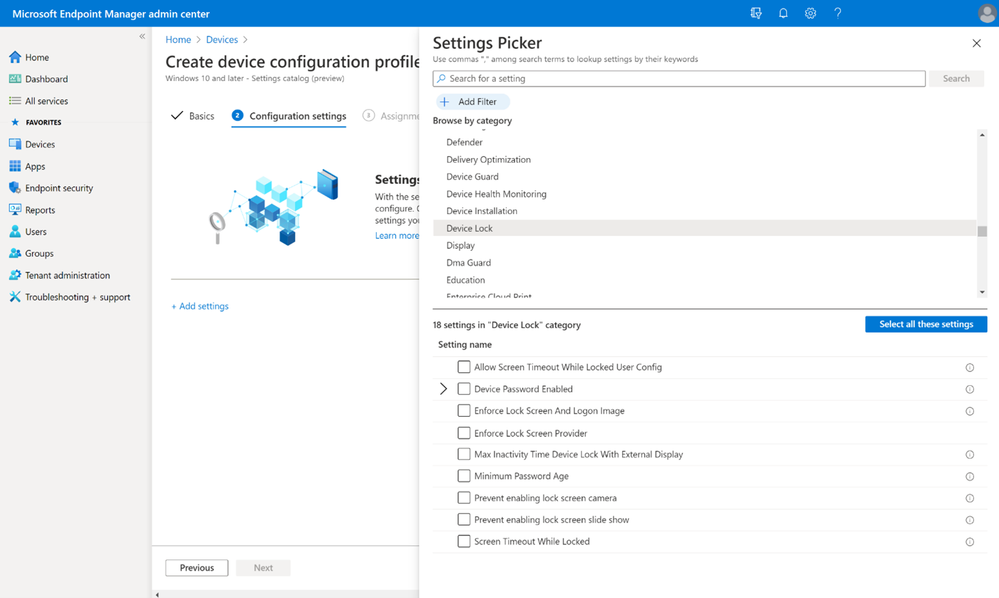Click Select all these settings button
This screenshot has height=598, width=999.
(x=926, y=324)
